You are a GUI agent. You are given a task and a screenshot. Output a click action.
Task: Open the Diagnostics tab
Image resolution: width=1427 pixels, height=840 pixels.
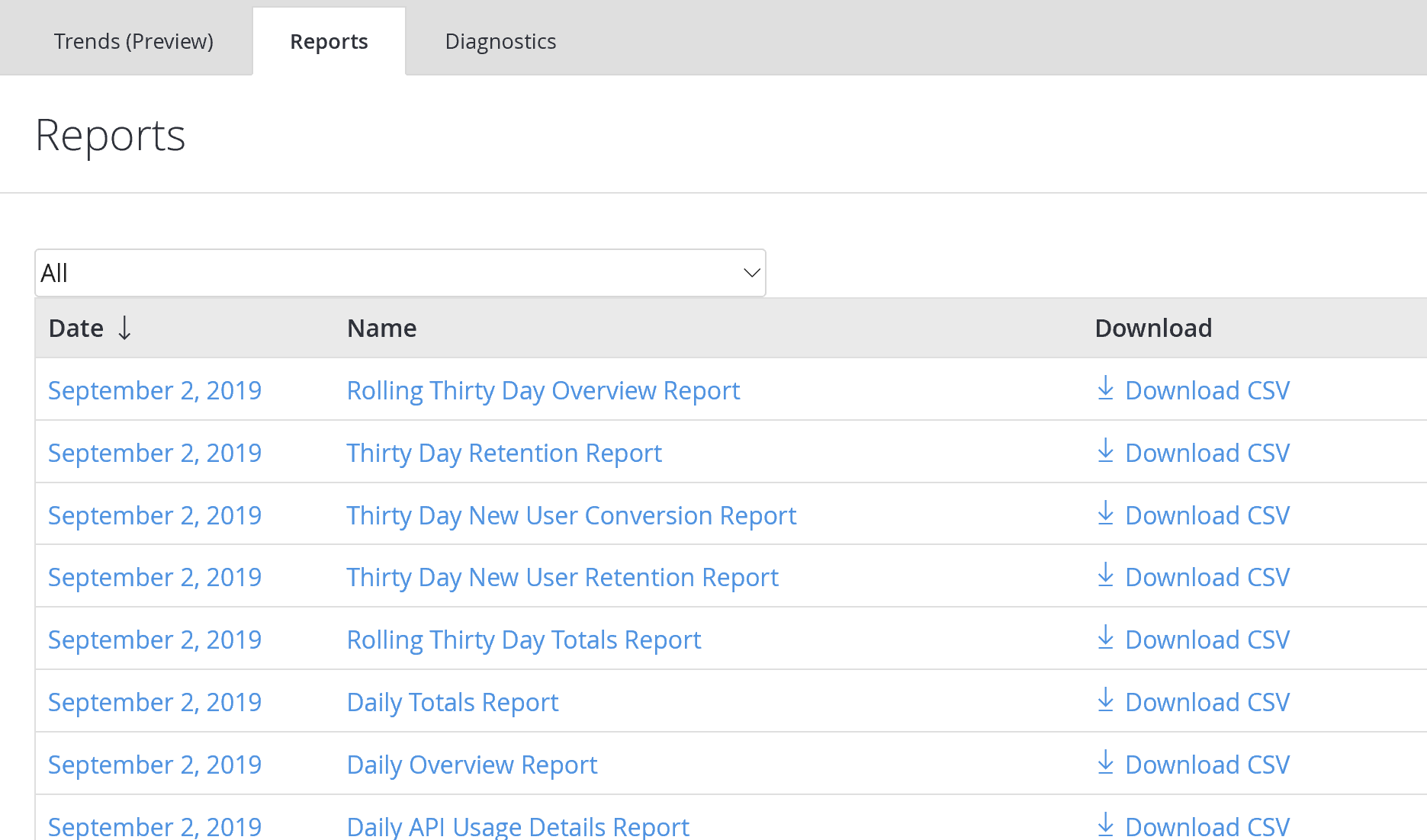click(x=500, y=41)
